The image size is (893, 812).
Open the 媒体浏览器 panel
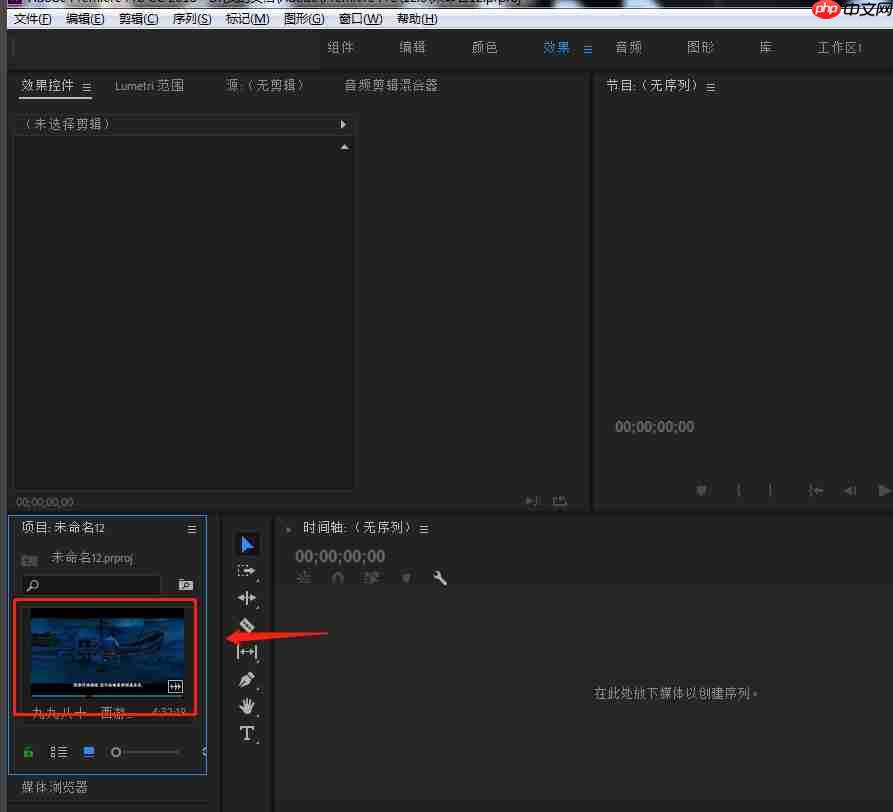(54, 787)
